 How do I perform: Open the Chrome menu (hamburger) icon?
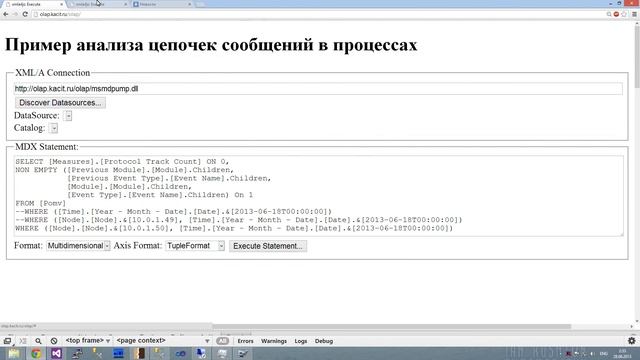coord(634,14)
